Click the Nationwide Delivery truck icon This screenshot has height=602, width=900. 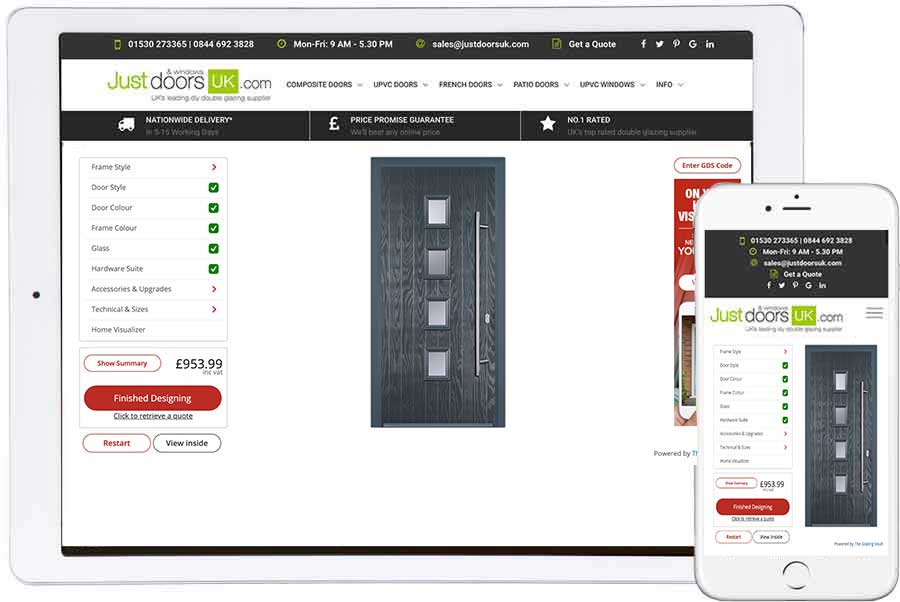pyautogui.click(x=125, y=124)
